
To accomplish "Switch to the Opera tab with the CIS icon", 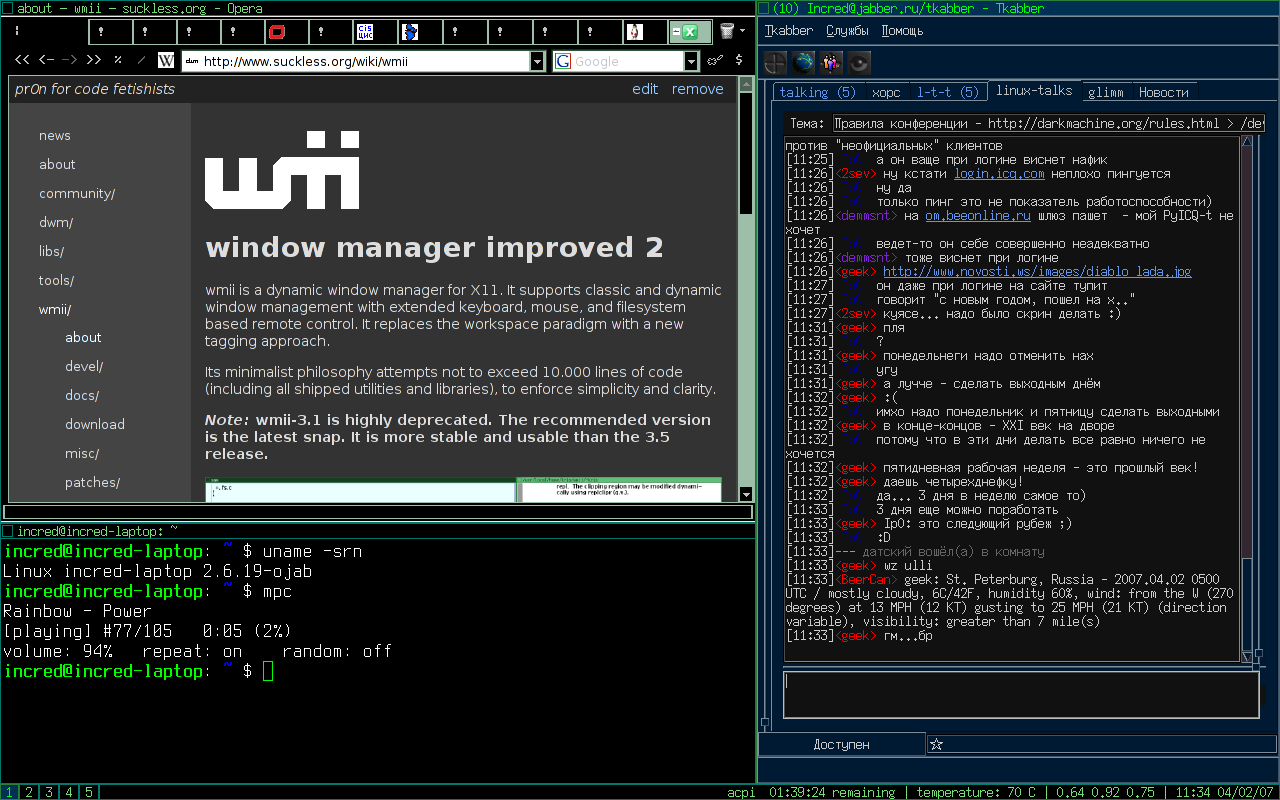I will (375, 32).
